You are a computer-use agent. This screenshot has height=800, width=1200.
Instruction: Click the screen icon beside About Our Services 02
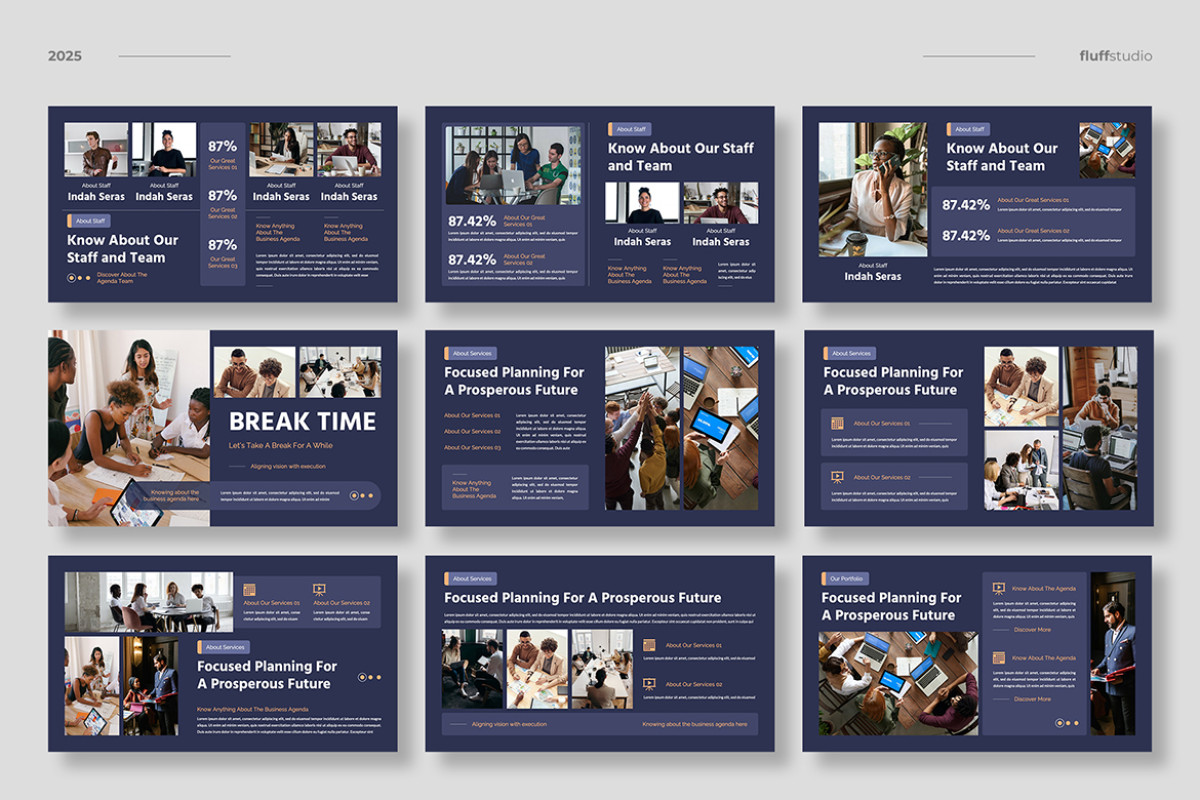pyautogui.click(x=838, y=476)
